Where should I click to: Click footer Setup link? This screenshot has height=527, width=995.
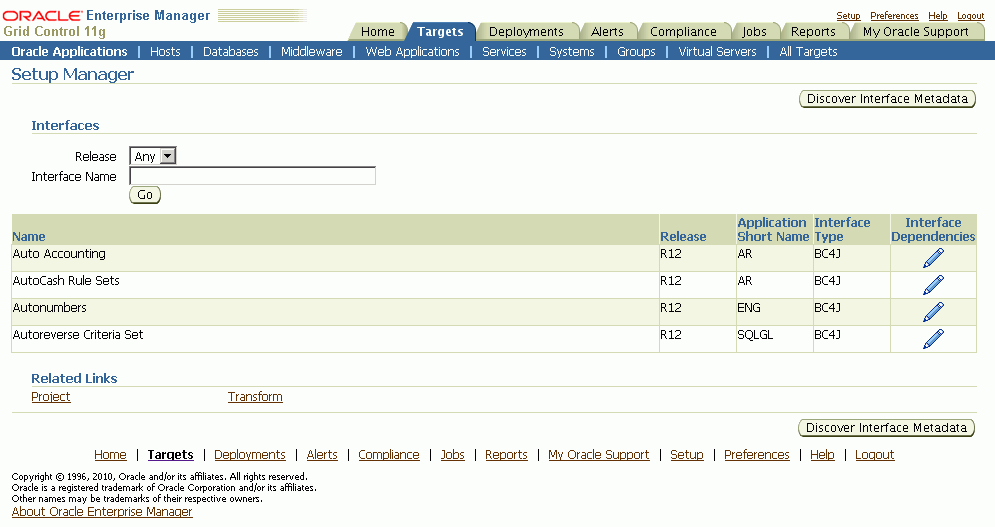[x=687, y=455]
